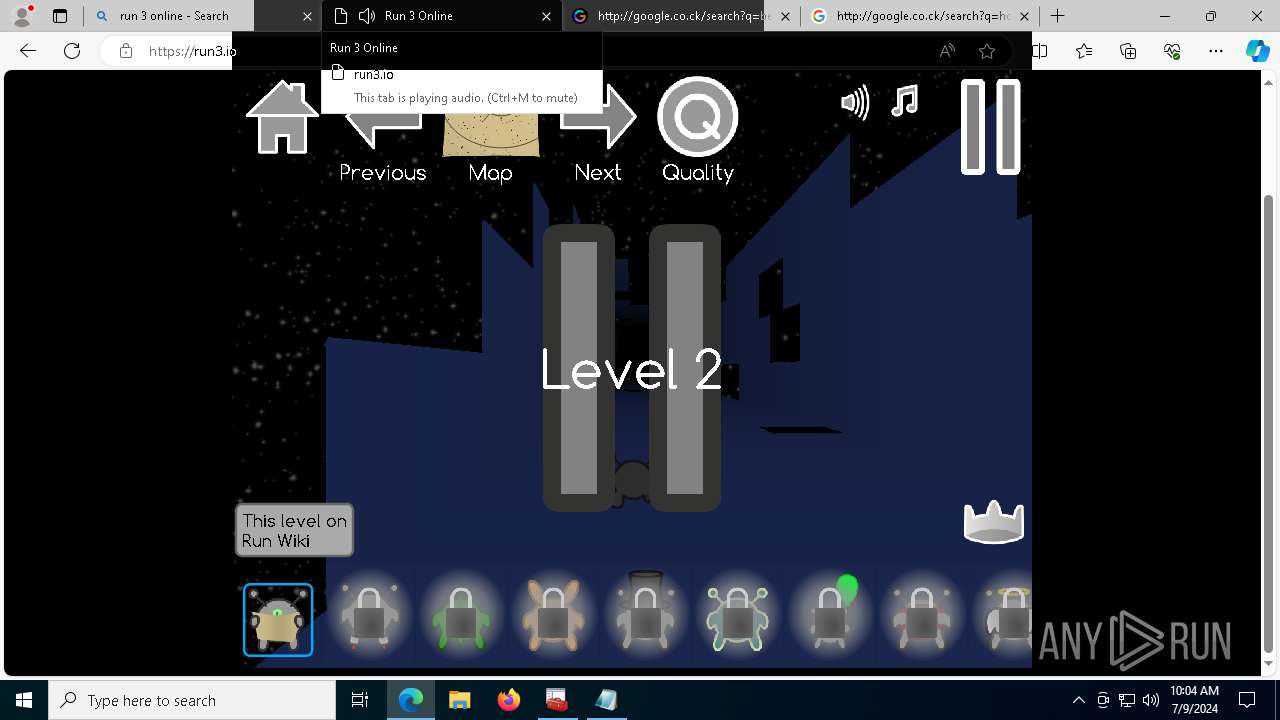The width and height of the screenshot is (1280, 720).
Task: Open browser Collections
Action: pyautogui.click(x=1128, y=51)
